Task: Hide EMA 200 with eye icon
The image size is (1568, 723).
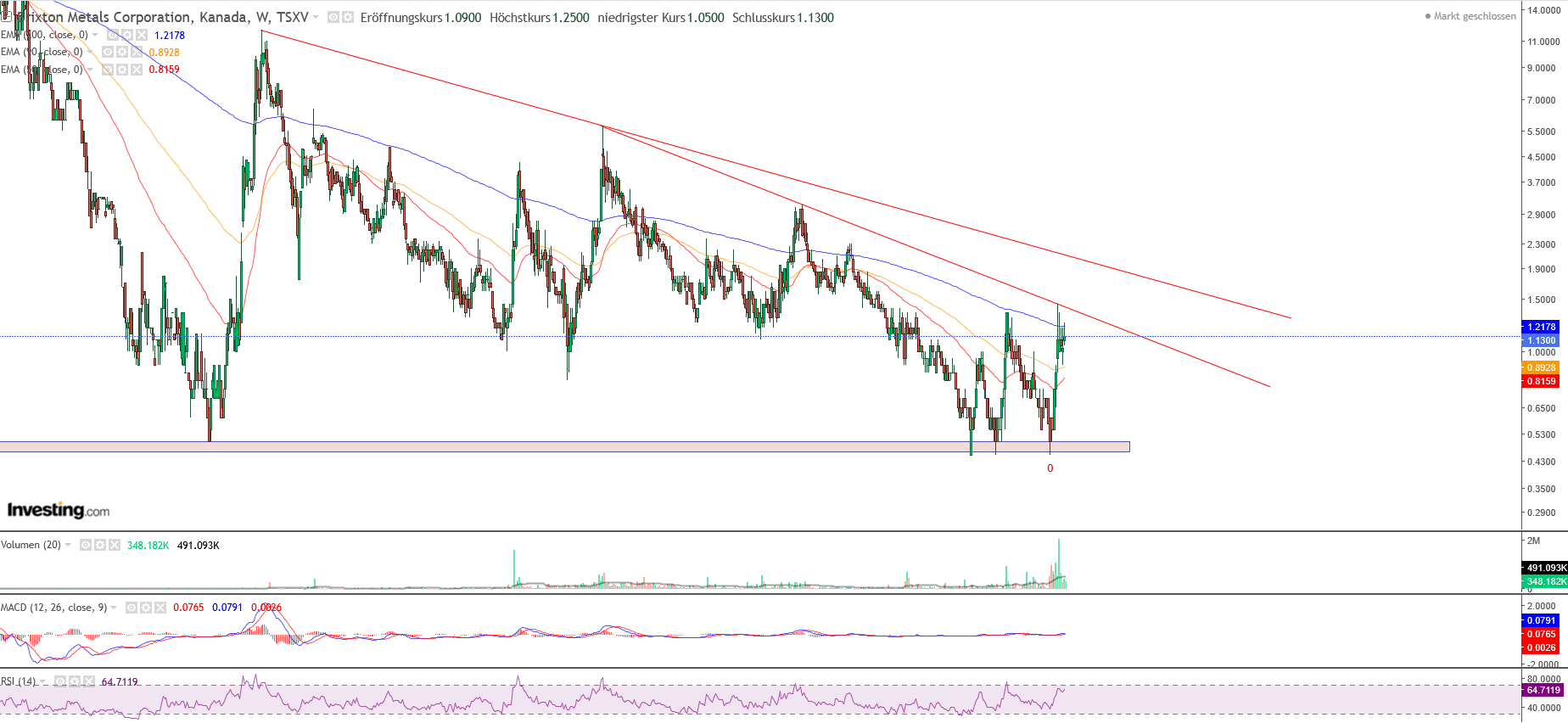Action: pyautogui.click(x=114, y=35)
